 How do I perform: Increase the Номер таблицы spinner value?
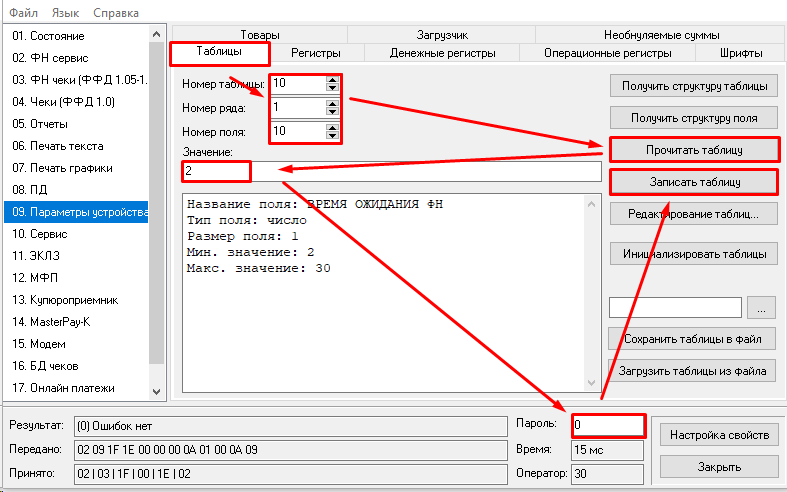(x=332, y=79)
